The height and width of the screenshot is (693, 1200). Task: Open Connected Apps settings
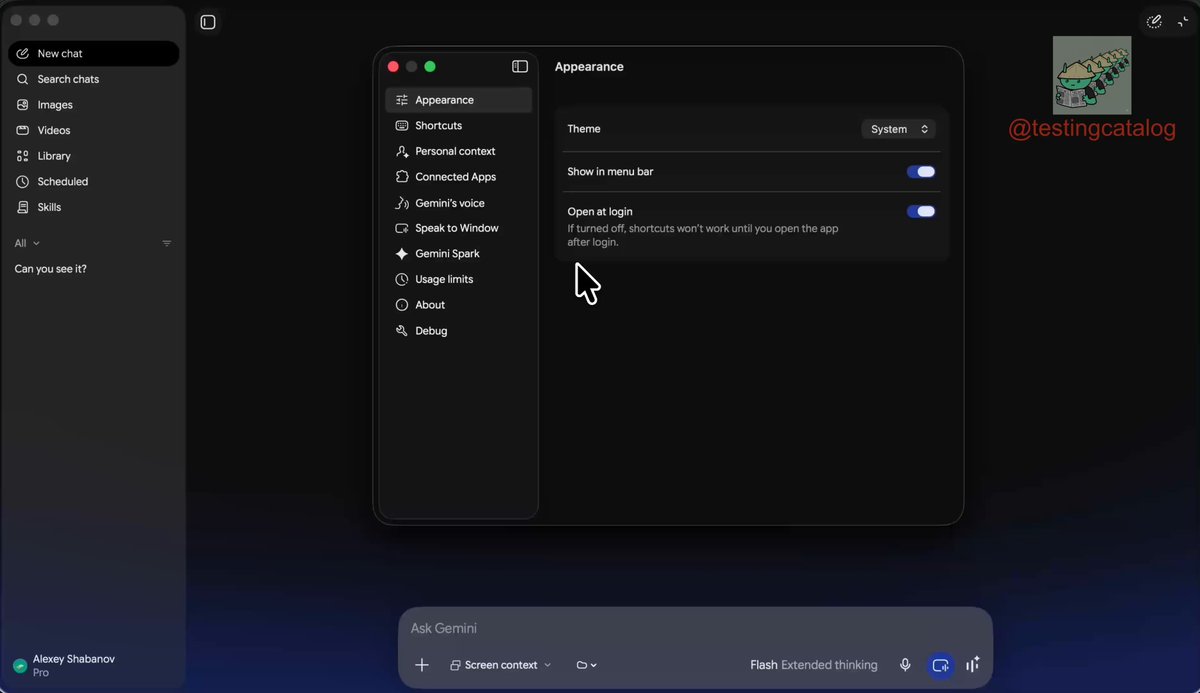(458, 177)
